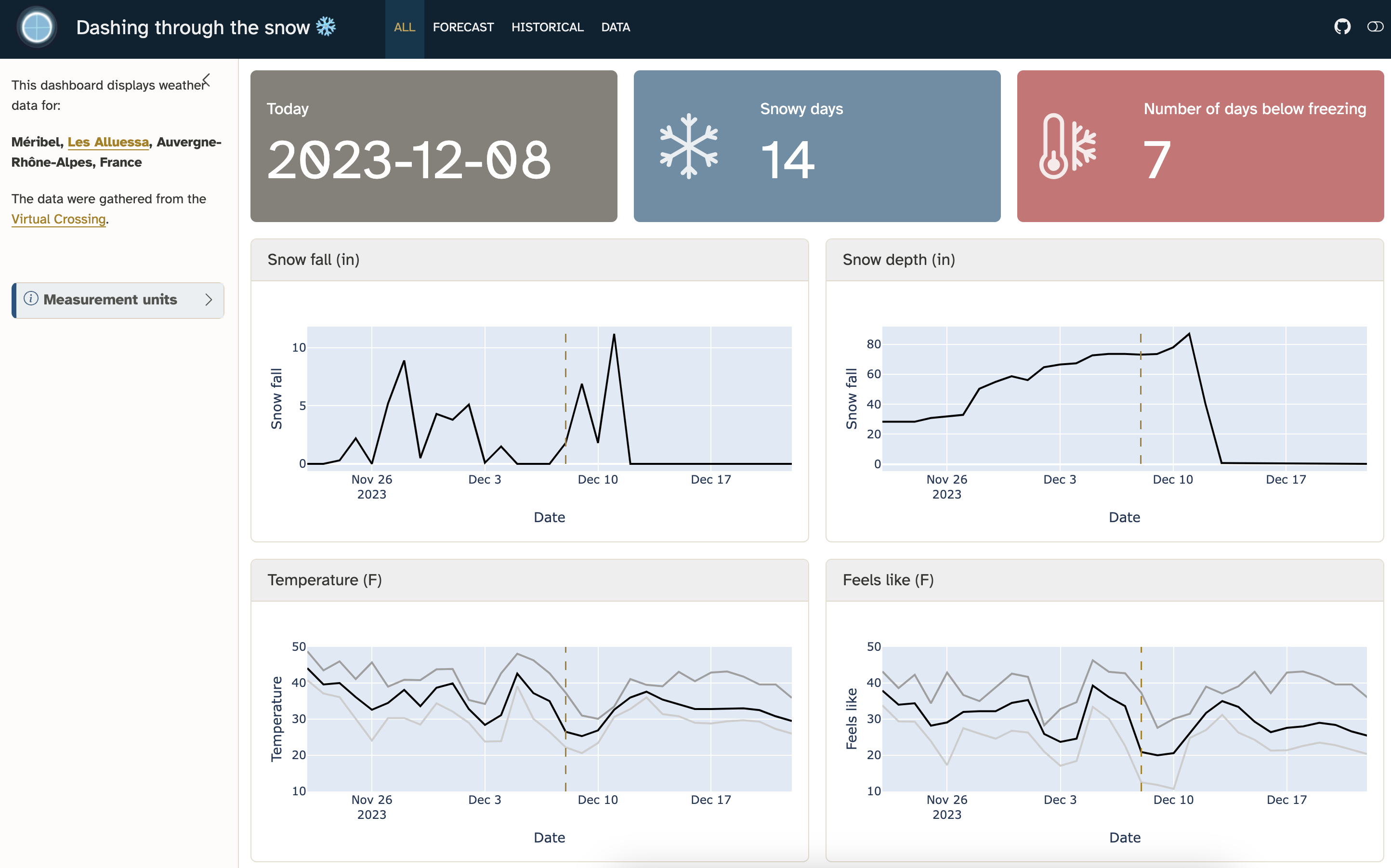Open the Virtual Crossing link
The image size is (1391, 868).
tap(59, 219)
